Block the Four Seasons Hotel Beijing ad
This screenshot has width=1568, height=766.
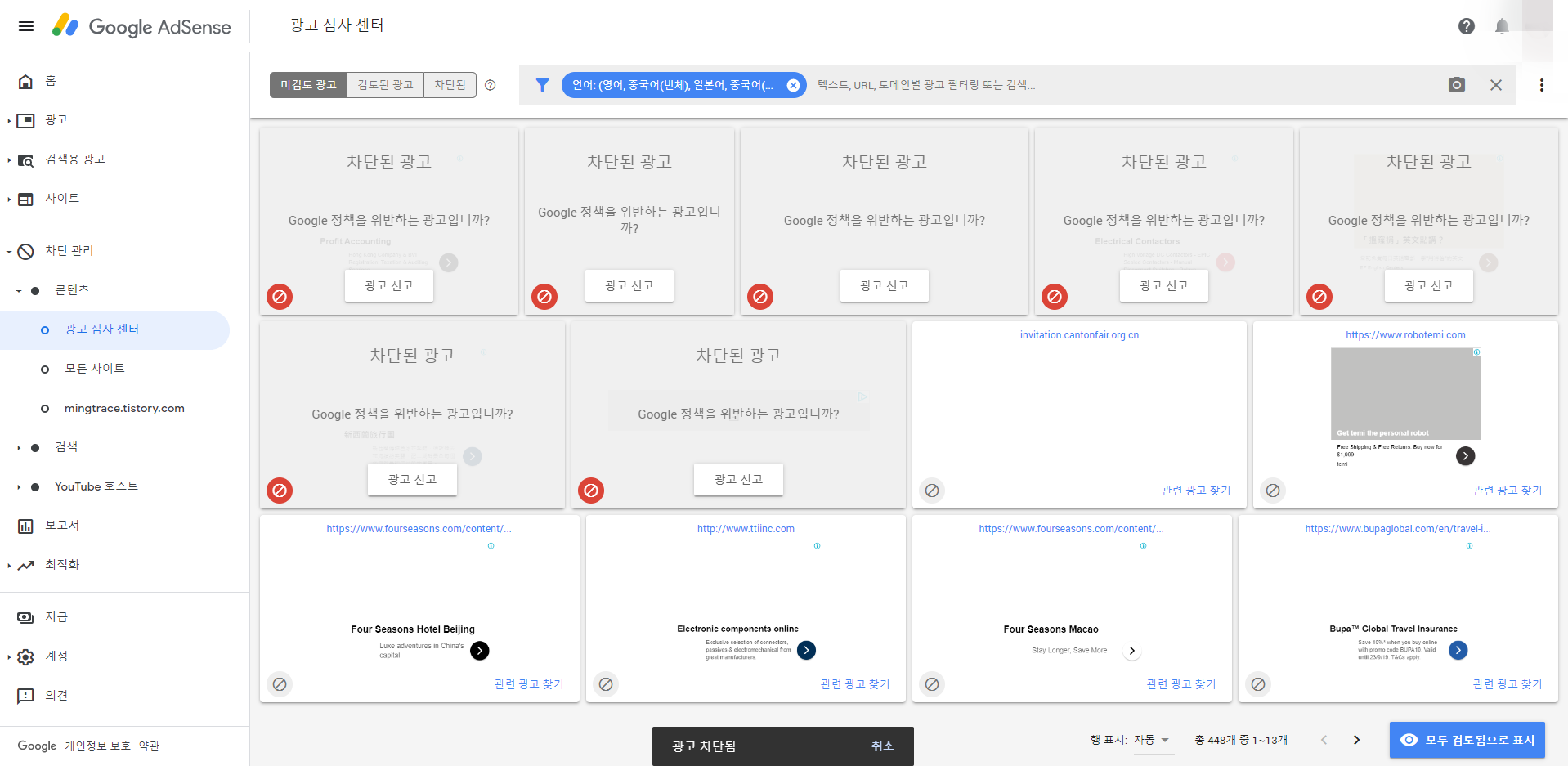pos(280,684)
